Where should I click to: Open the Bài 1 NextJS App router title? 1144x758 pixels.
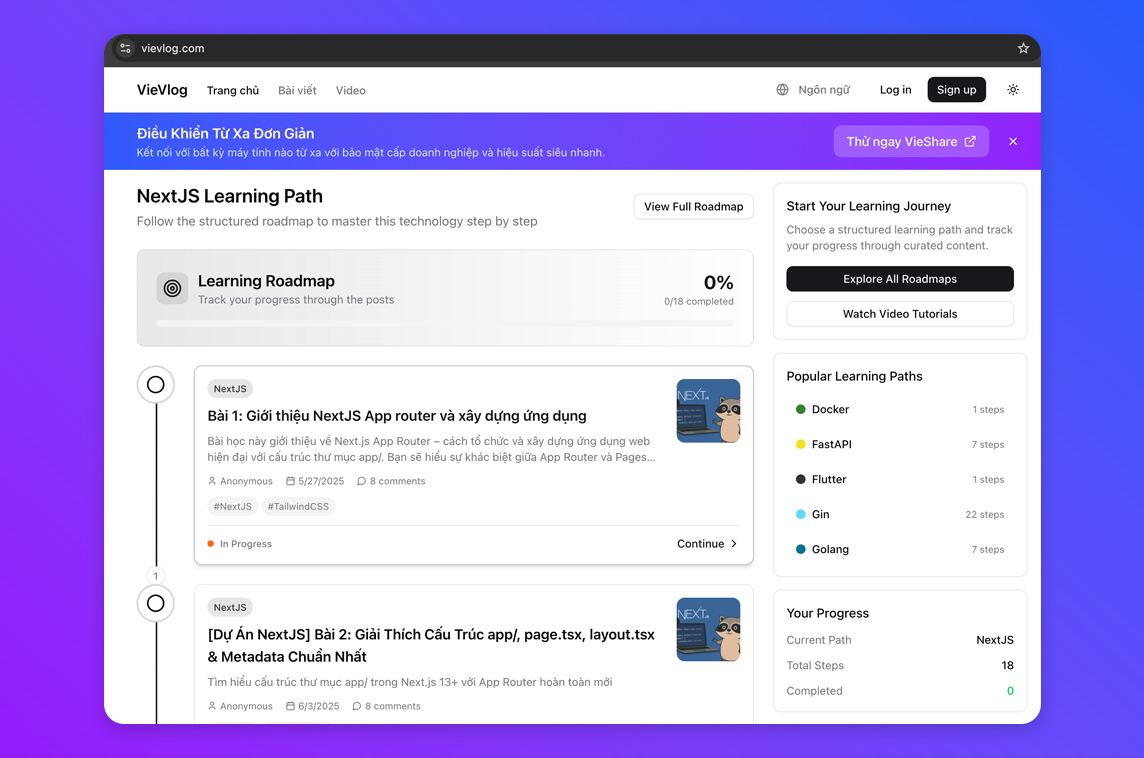point(397,416)
